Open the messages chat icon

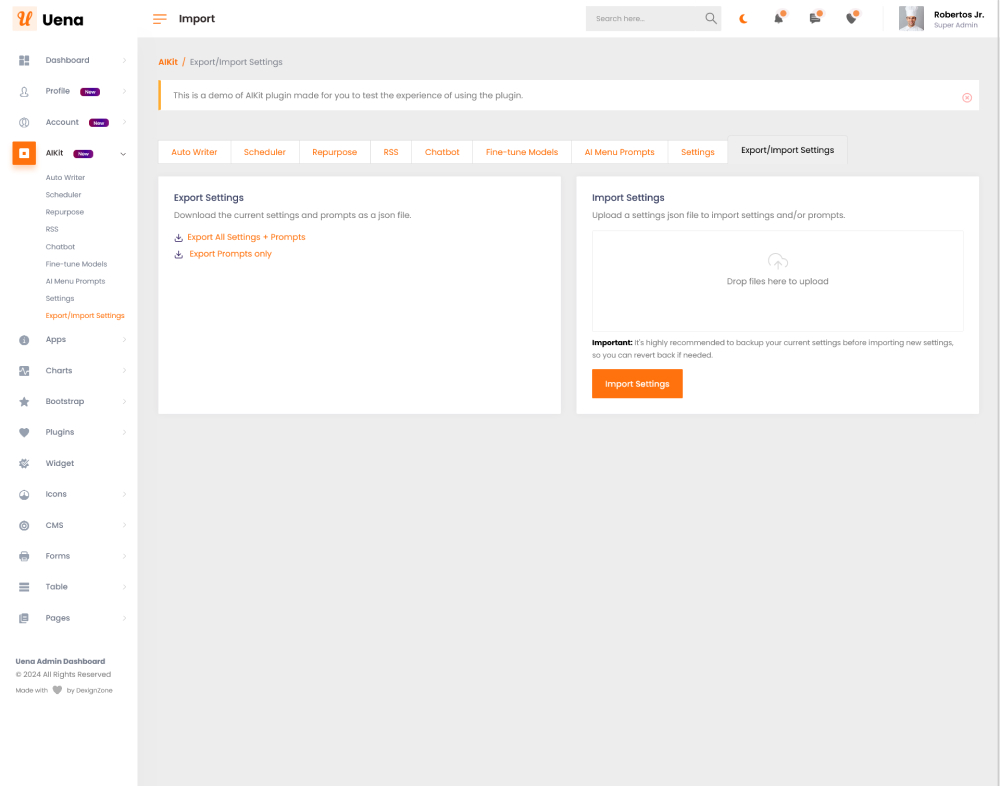point(815,18)
